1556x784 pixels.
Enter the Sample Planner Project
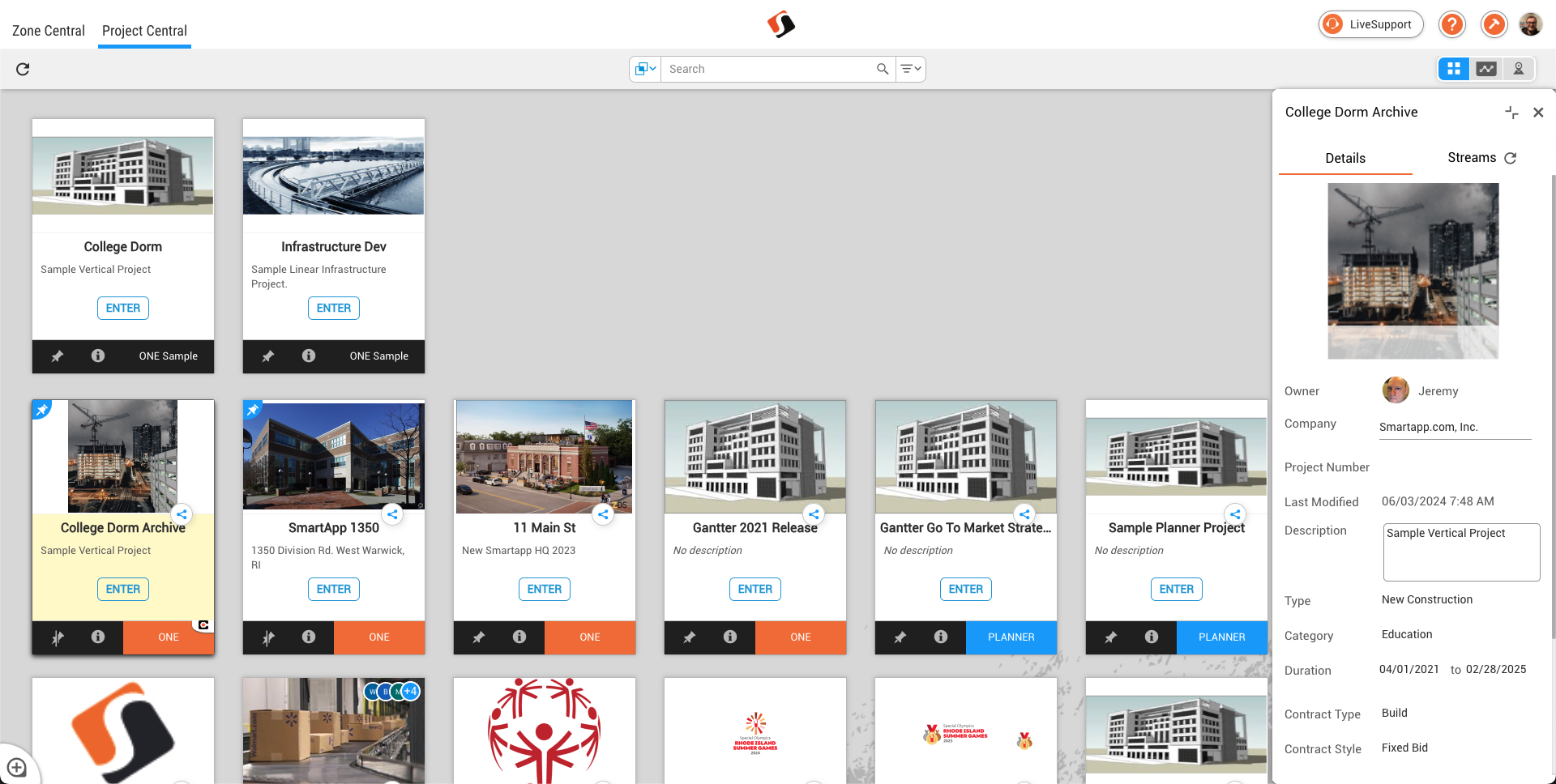[x=1177, y=589]
